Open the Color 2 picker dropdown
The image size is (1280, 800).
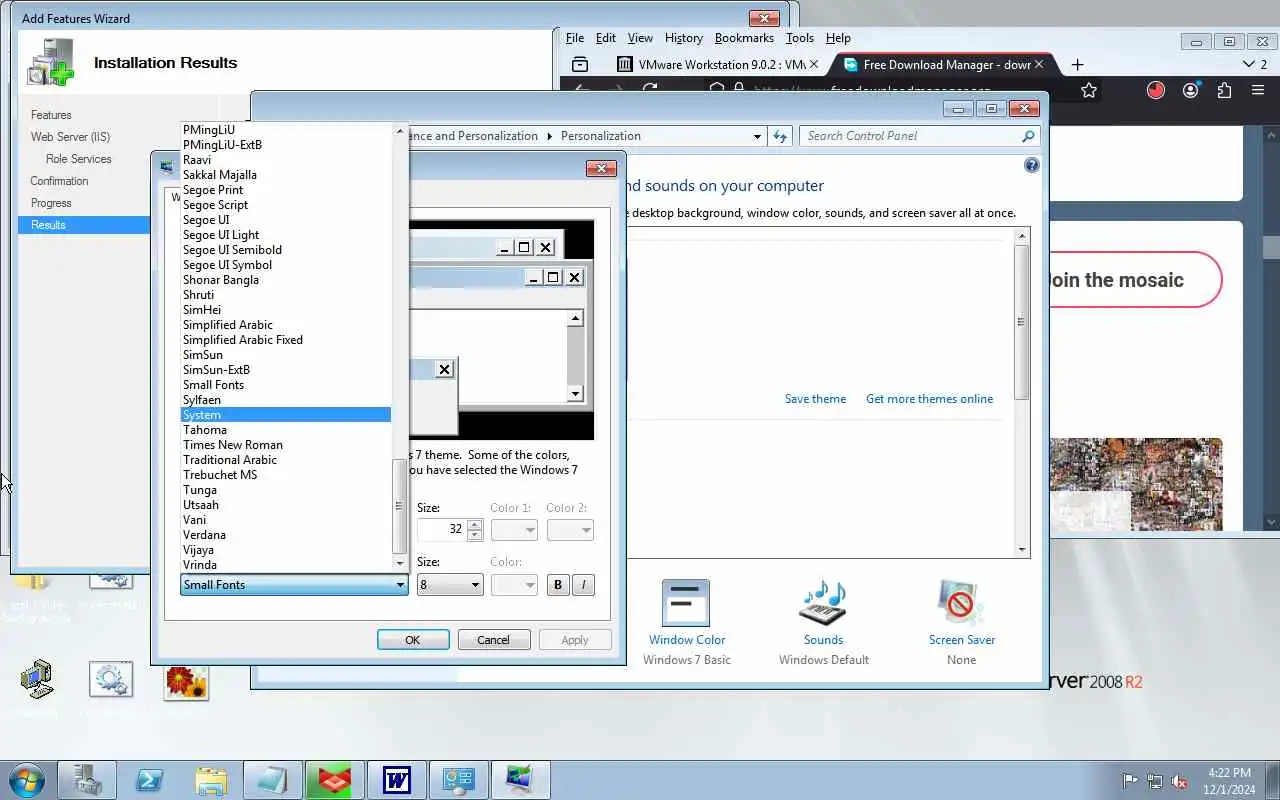coord(570,530)
